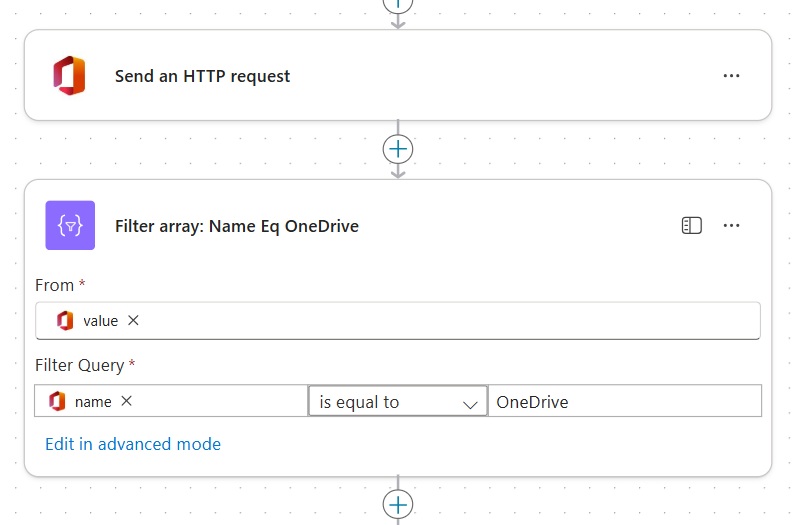Click the Edit in advanced mode link
Image resolution: width=800 pixels, height=525 pixels.
click(x=133, y=444)
